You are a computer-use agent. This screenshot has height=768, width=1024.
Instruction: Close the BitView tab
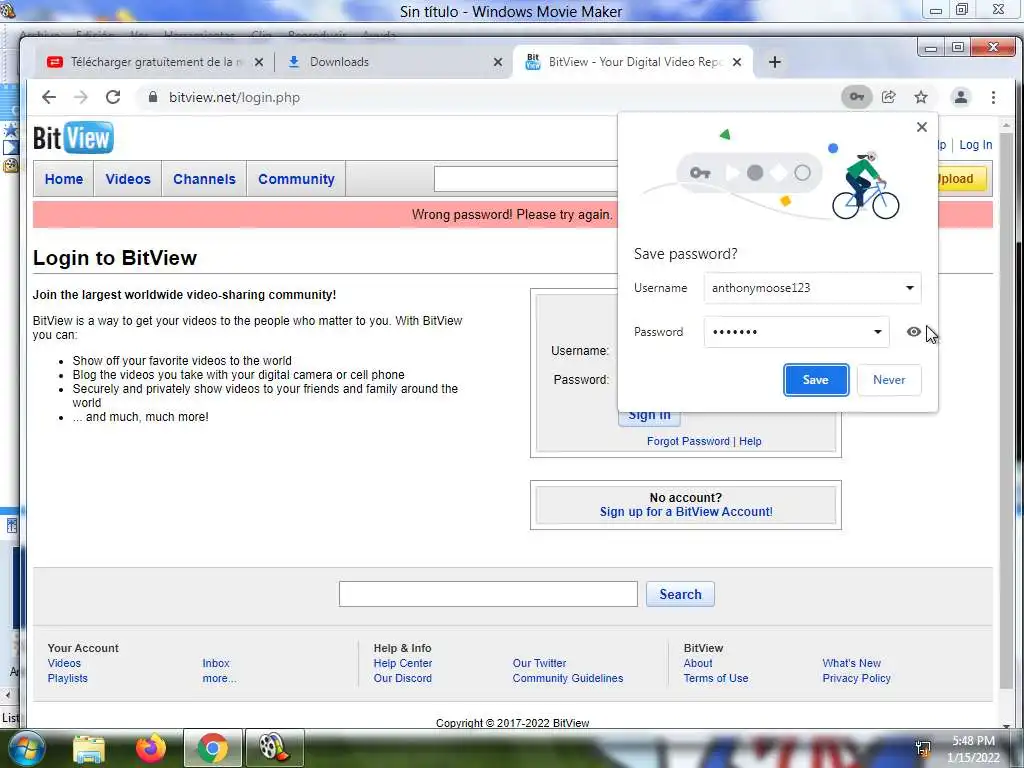click(737, 62)
